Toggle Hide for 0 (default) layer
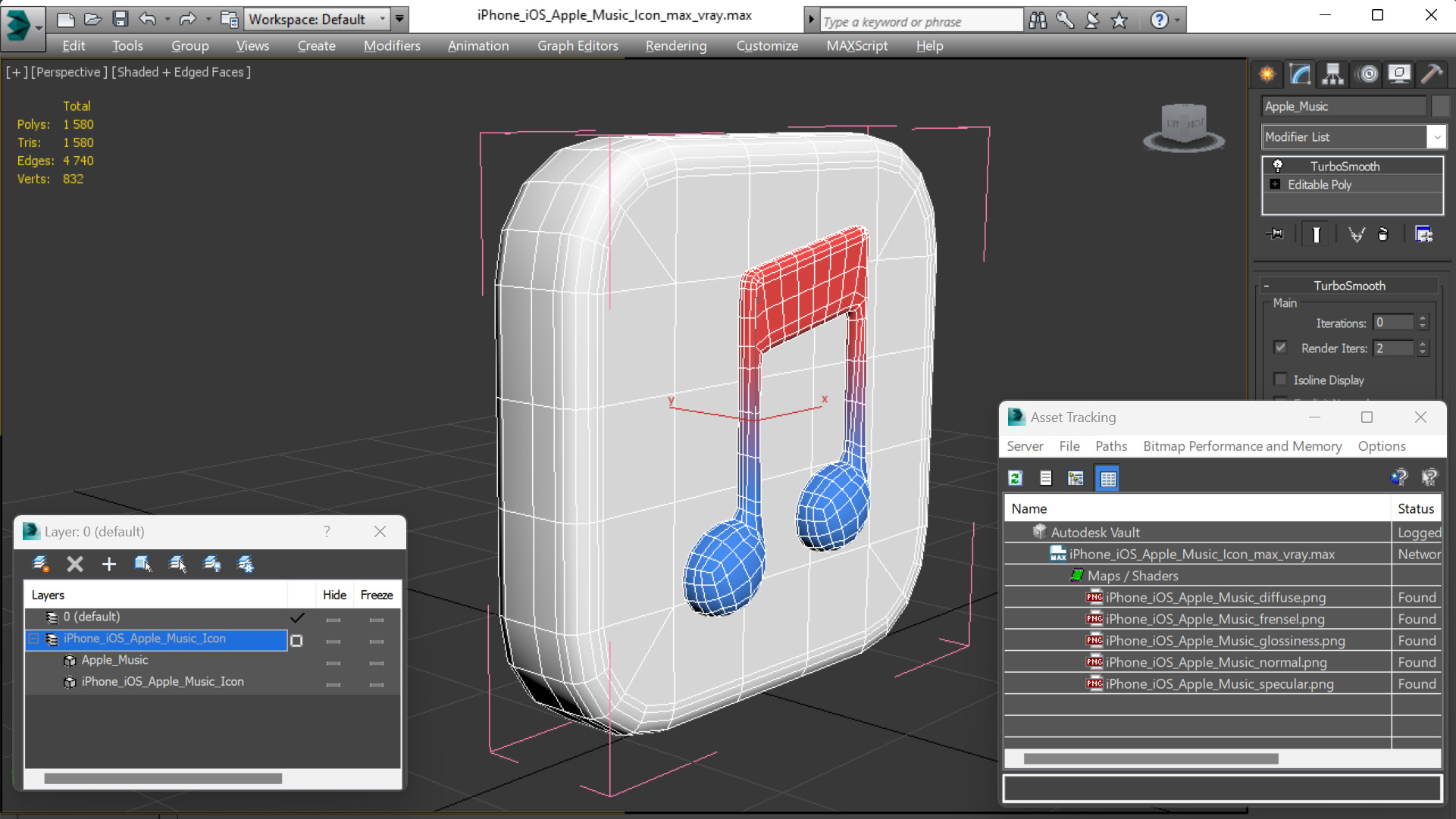Screen dimensions: 1456x819 coord(333,620)
